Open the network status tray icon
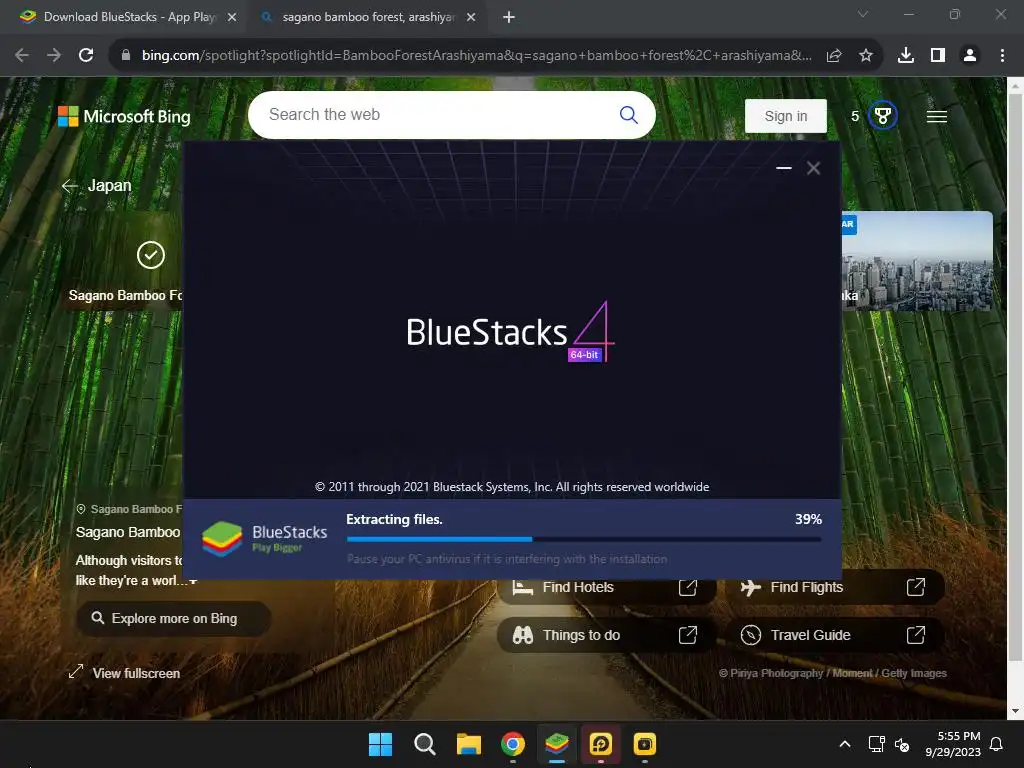The width and height of the screenshot is (1024, 768). [876, 744]
